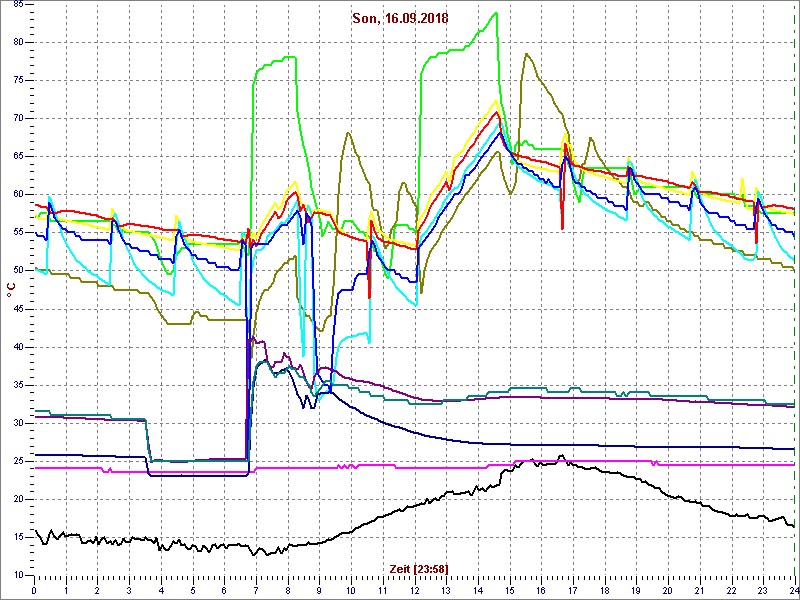Viewport: 800px width, 600px height.
Task: Click hour label 23 on the time axis
Action: click(763, 590)
